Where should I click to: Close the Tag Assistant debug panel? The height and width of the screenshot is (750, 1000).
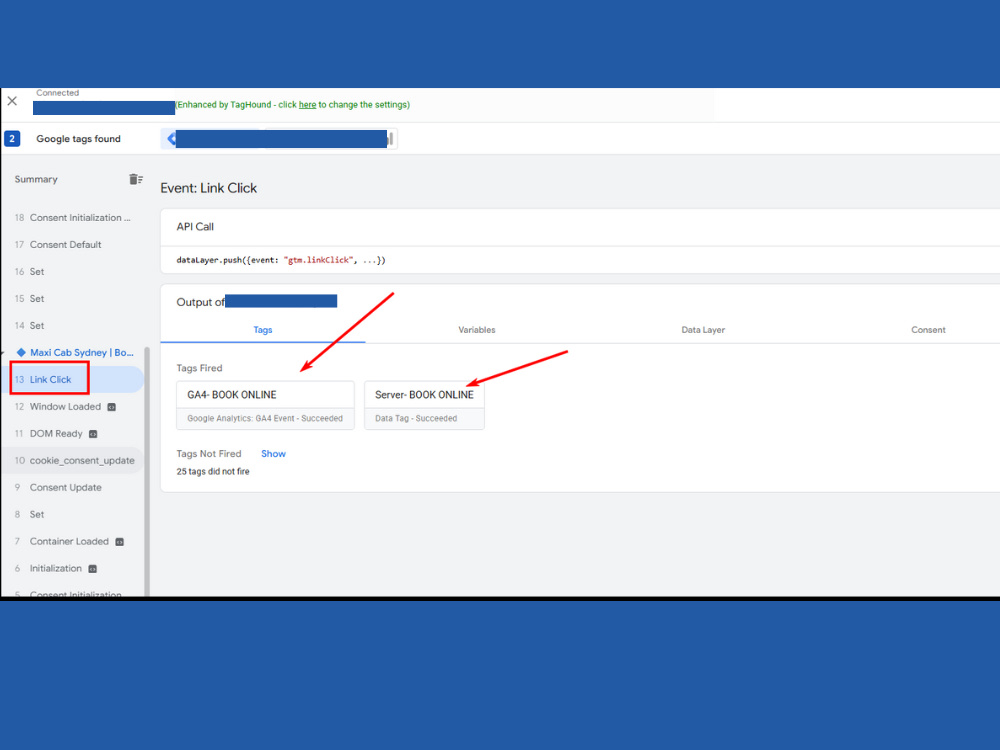tap(12, 101)
